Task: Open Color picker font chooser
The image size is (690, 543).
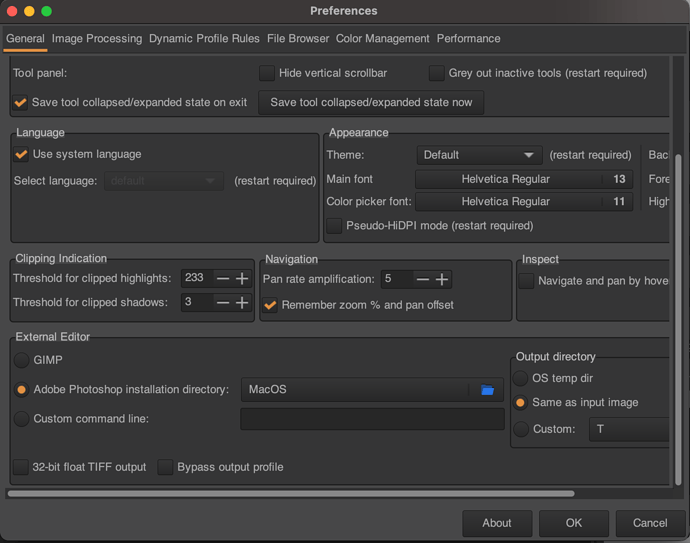Action: pyautogui.click(x=524, y=202)
